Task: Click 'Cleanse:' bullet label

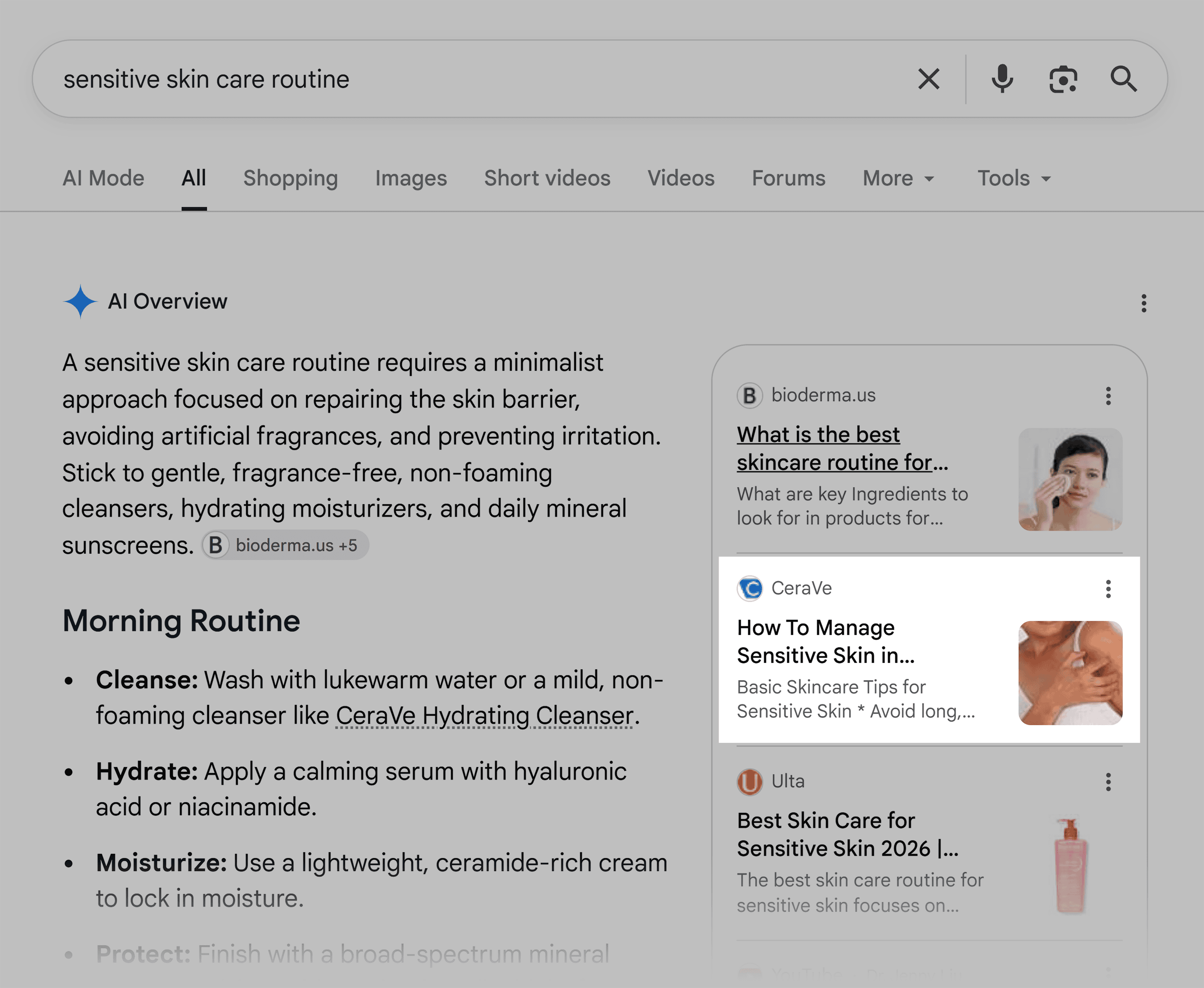Action: pyautogui.click(x=147, y=679)
